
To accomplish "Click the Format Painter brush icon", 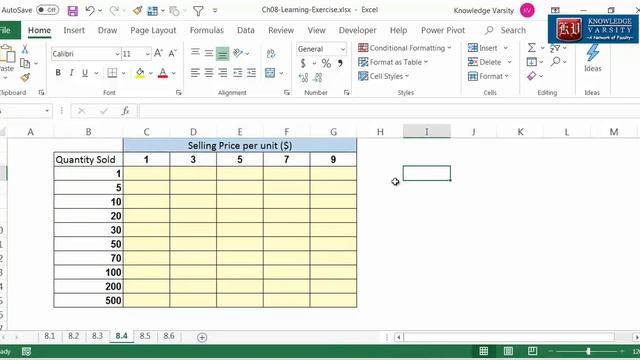I will tap(25, 77).
